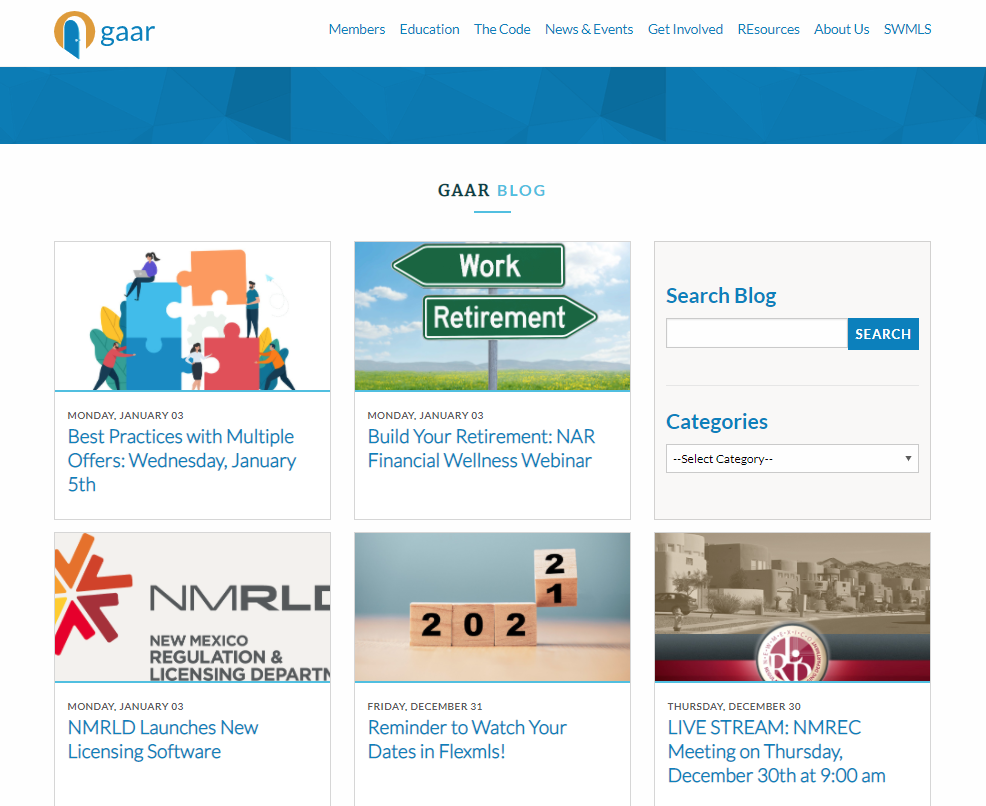Click the SEARCH button
The width and height of the screenshot is (986, 806).
tap(883, 334)
